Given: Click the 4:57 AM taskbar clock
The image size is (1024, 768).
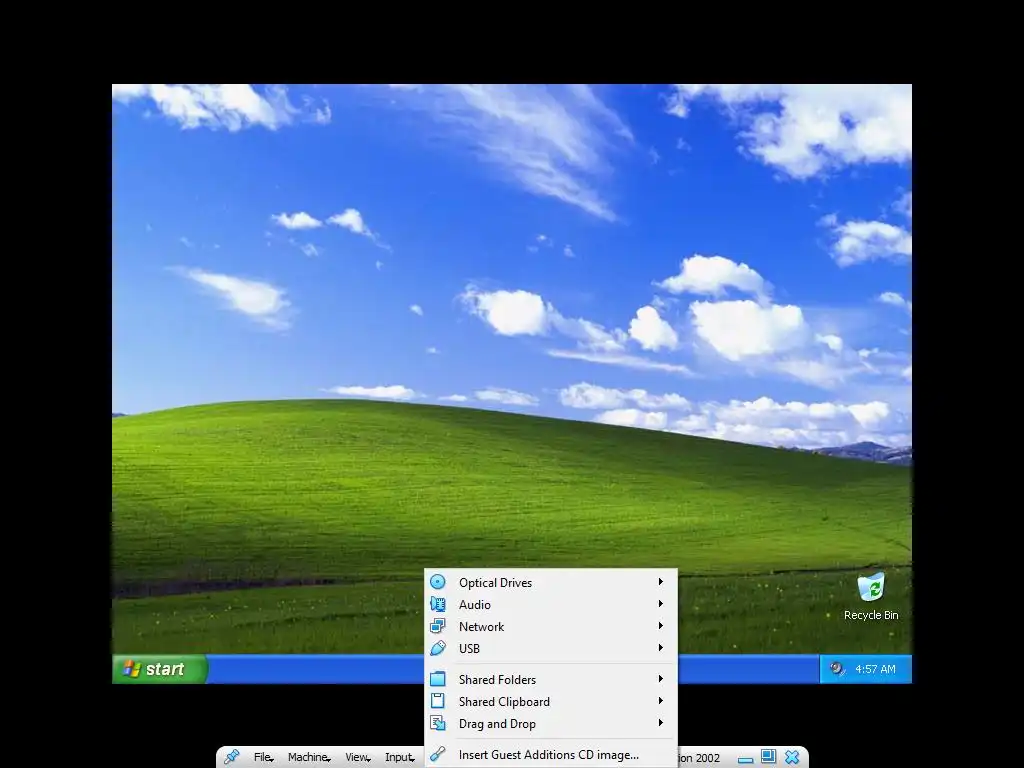Looking at the screenshot, I should click(875, 669).
